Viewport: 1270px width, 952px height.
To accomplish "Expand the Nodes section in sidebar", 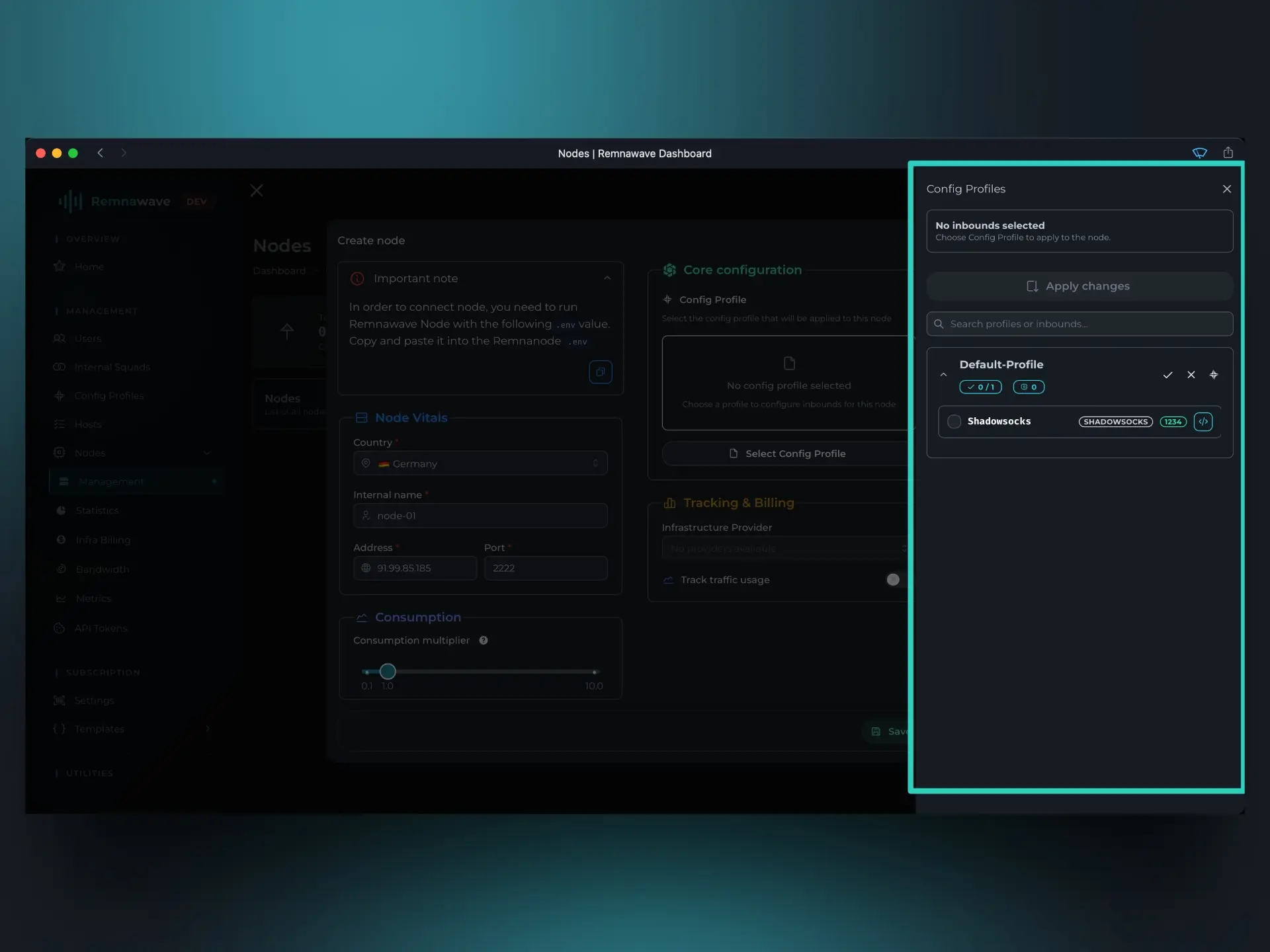I will [207, 453].
